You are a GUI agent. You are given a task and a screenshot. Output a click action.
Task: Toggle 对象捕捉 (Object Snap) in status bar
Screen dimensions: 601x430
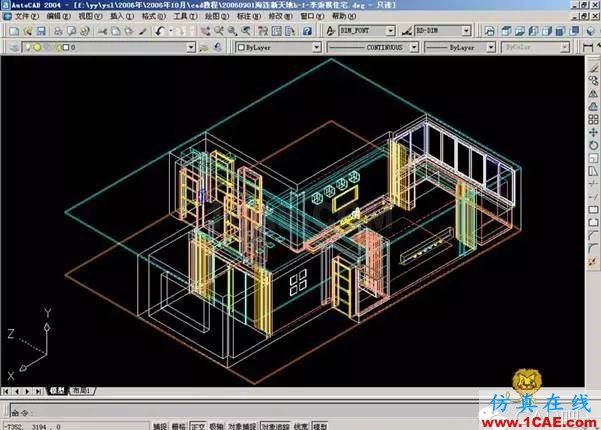(x=242, y=426)
